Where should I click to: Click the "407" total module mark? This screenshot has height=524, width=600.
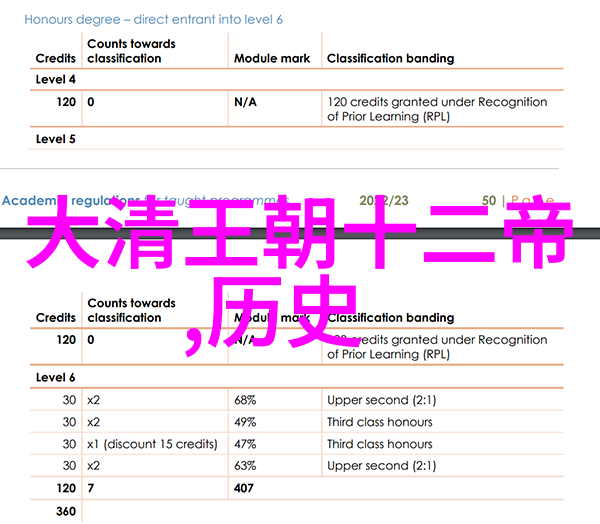click(244, 488)
